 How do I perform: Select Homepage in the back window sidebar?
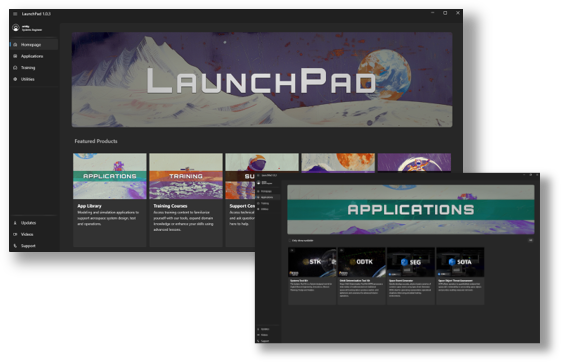[34, 45]
